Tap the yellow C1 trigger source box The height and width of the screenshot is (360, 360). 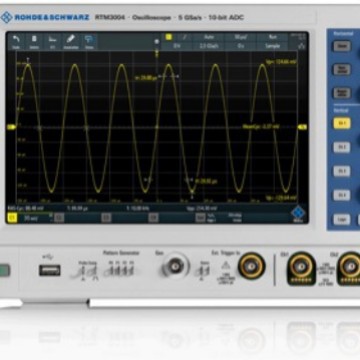(x=169, y=37)
